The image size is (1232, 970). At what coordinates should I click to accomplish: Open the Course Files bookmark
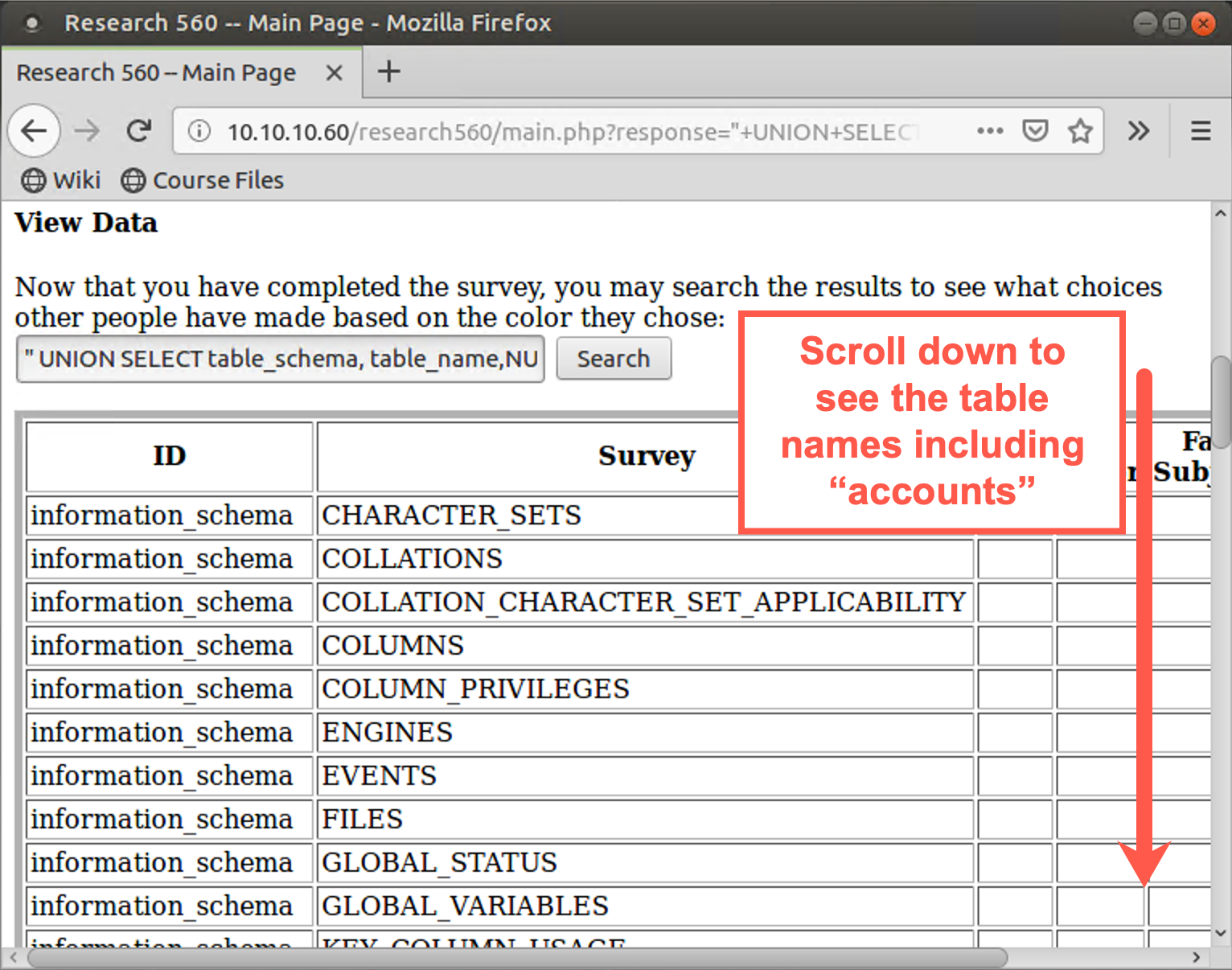click(x=203, y=180)
